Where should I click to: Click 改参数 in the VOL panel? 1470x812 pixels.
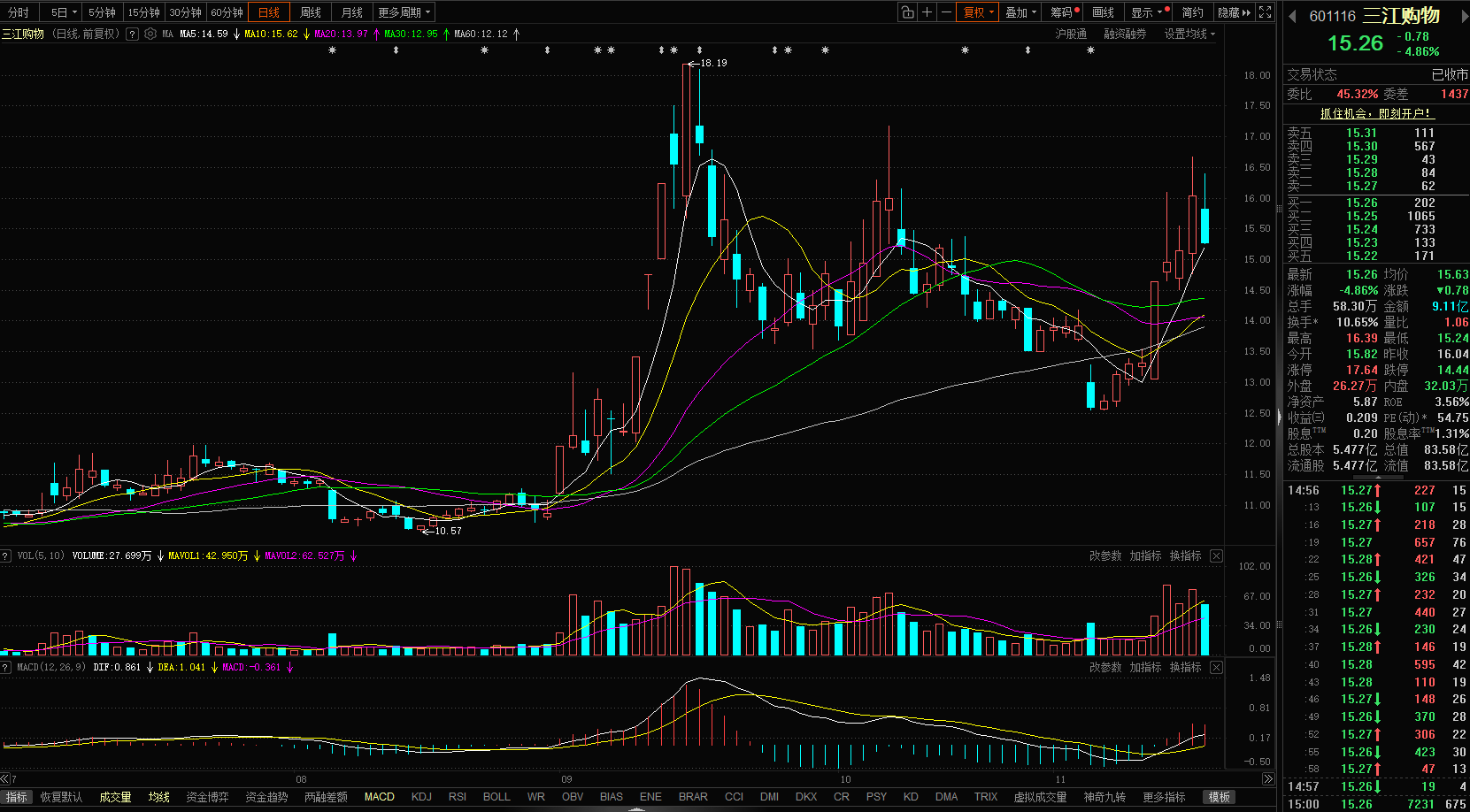(1105, 555)
